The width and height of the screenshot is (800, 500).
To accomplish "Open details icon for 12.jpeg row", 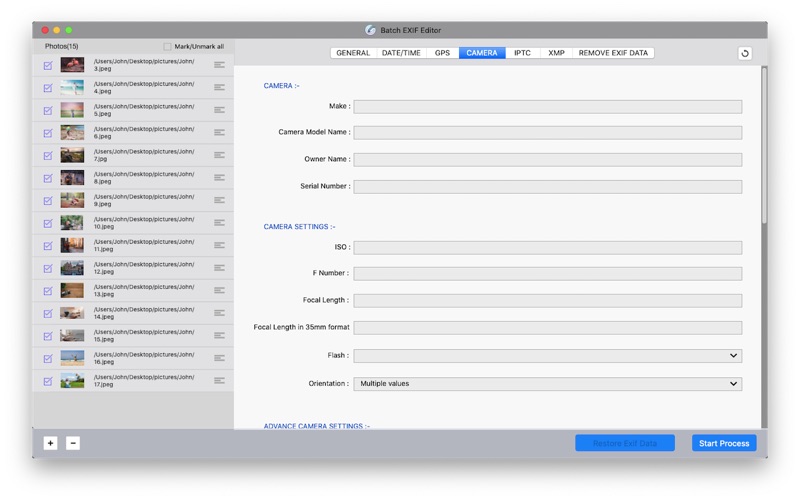I will pyautogui.click(x=219, y=268).
